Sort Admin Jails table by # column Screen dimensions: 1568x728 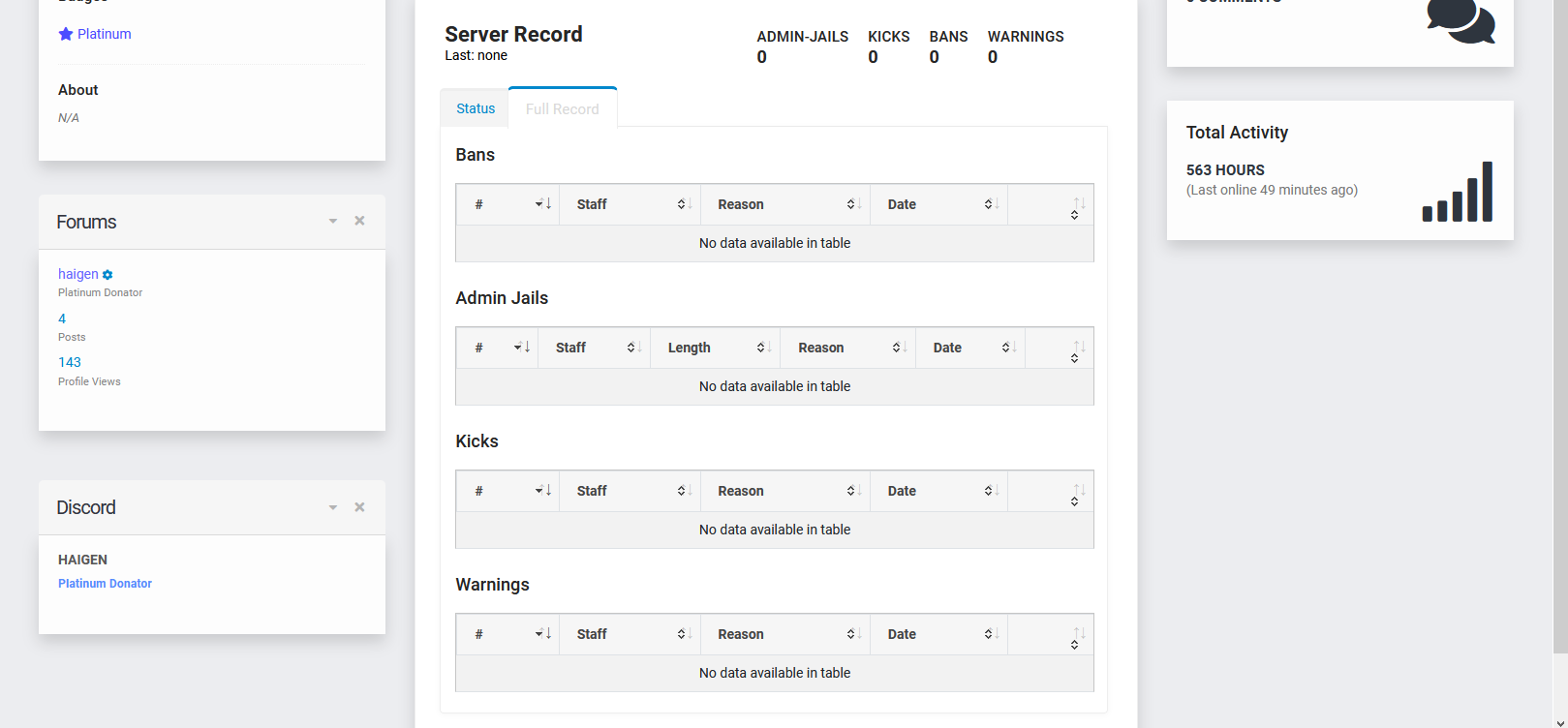click(497, 348)
